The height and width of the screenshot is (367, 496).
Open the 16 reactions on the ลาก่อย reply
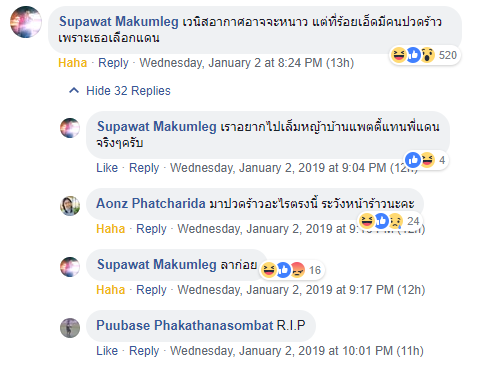tap(292, 270)
